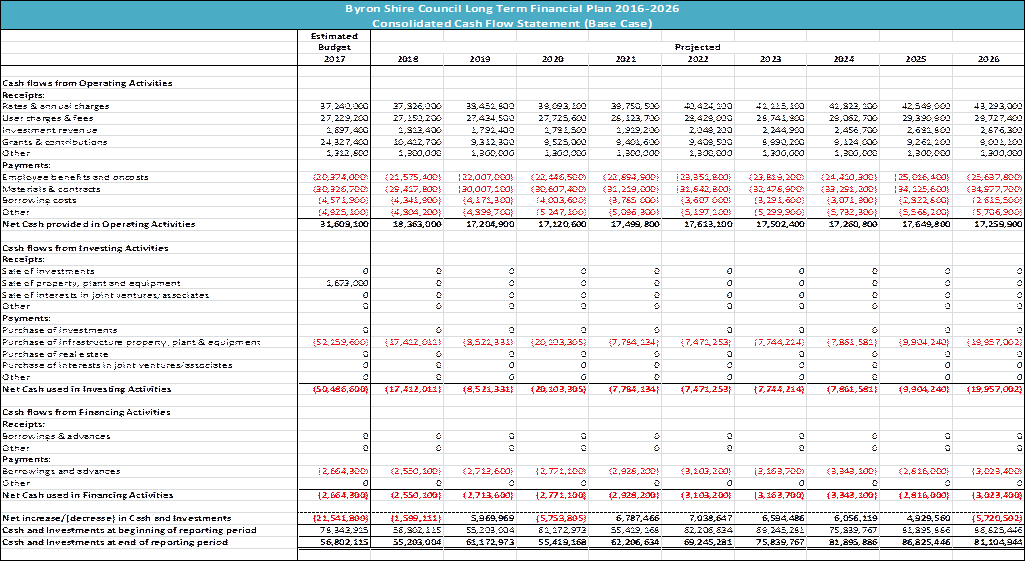Select the Cash and Investments at beginning of reporting period label

click(x=130, y=530)
